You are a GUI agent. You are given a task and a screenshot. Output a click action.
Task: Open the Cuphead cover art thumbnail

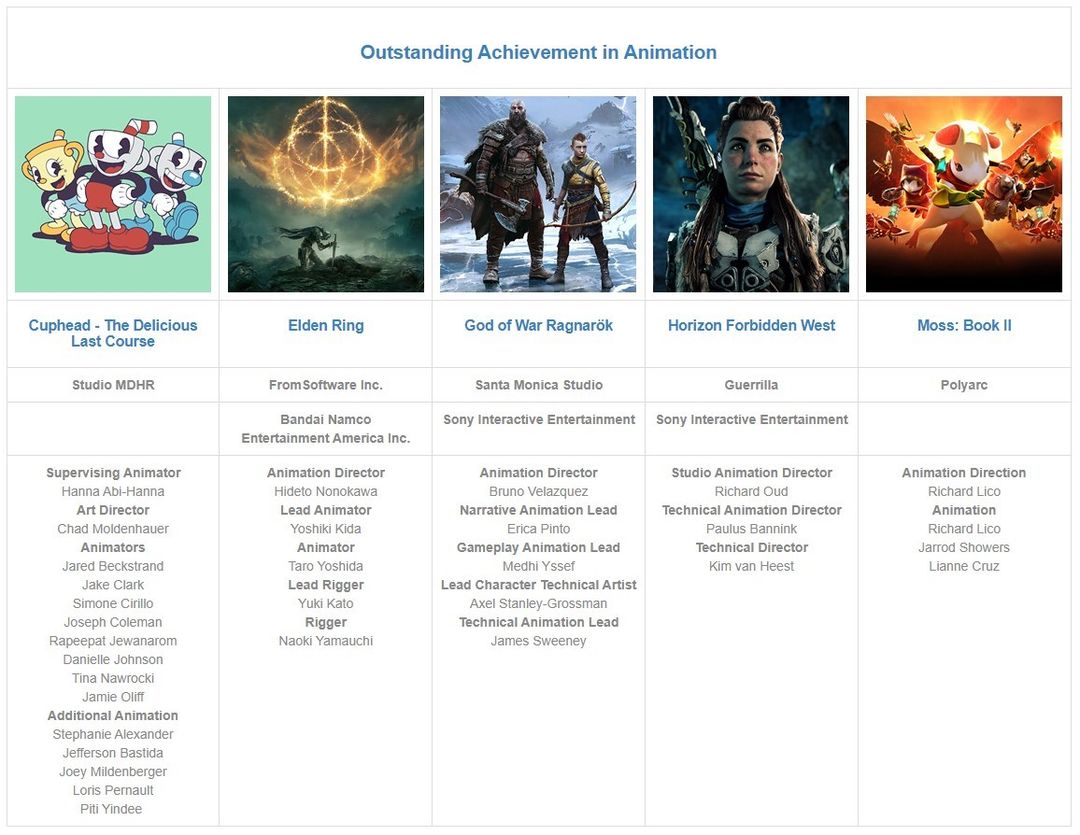(x=113, y=194)
